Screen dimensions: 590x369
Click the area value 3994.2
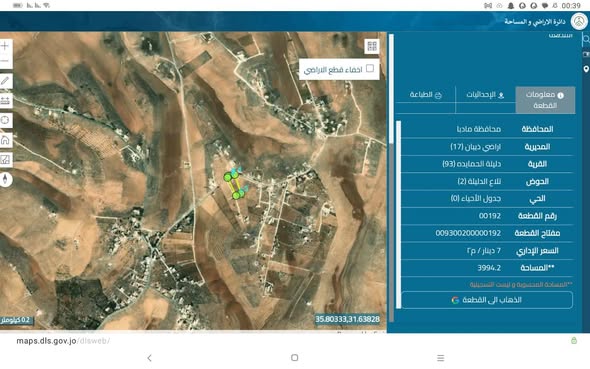pyautogui.click(x=489, y=268)
